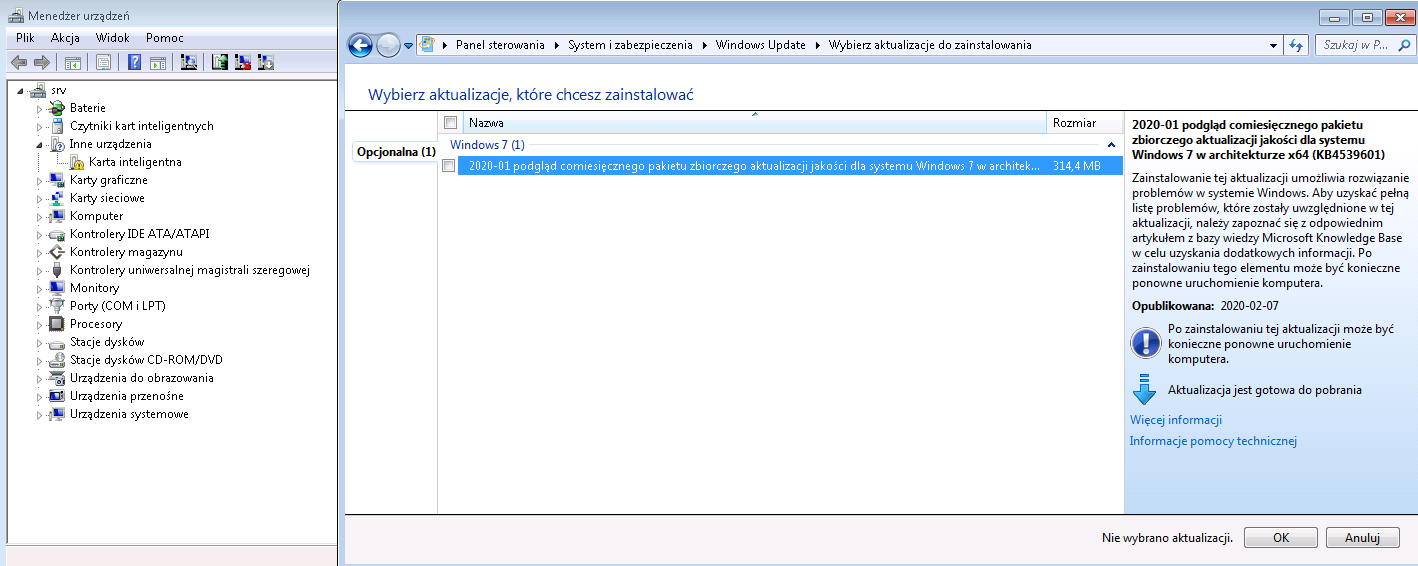Image resolution: width=1418 pixels, height=566 pixels.
Task: Go forward in the Windows Update window
Action: click(388, 45)
